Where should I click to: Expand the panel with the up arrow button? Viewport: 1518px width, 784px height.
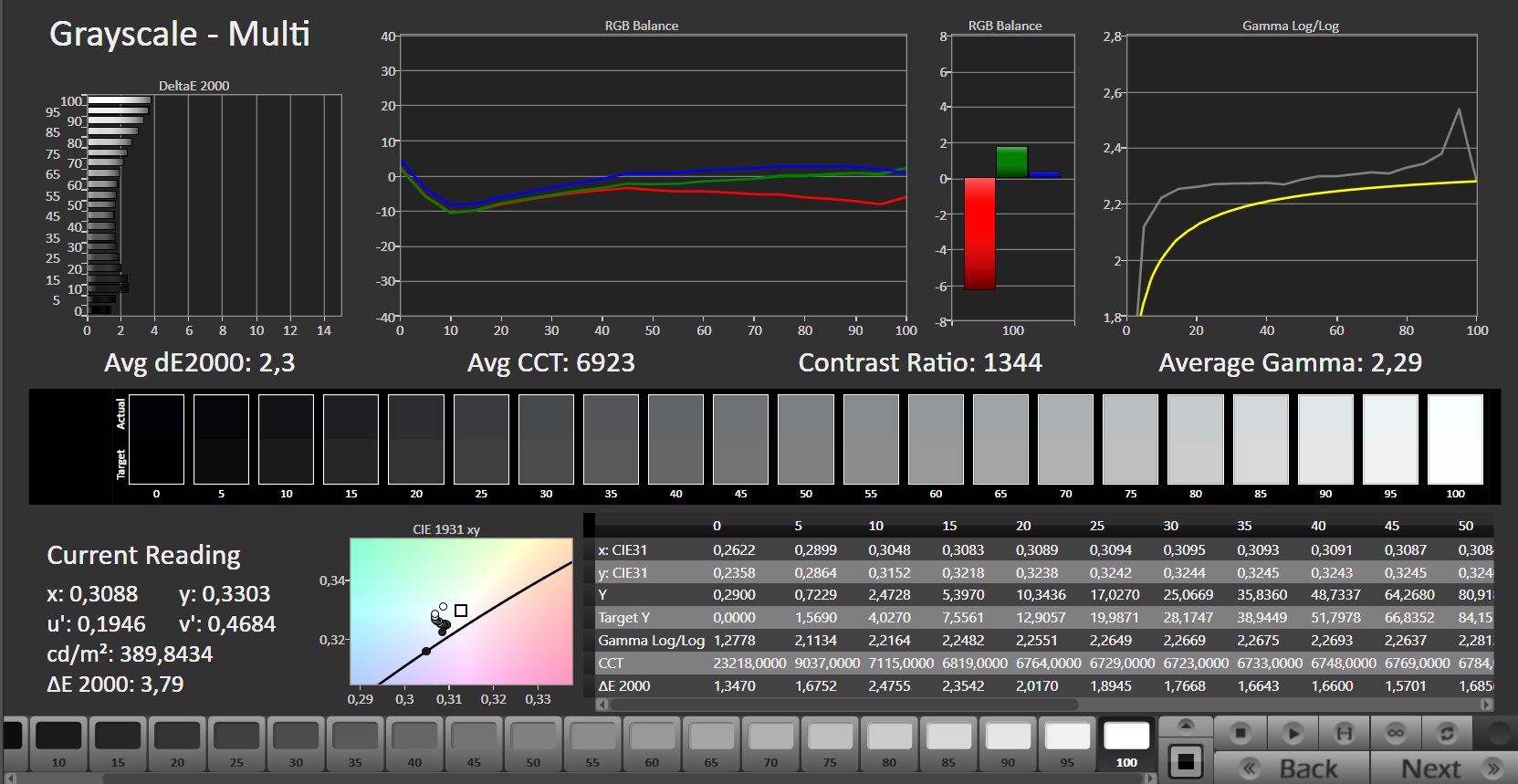click(1186, 727)
